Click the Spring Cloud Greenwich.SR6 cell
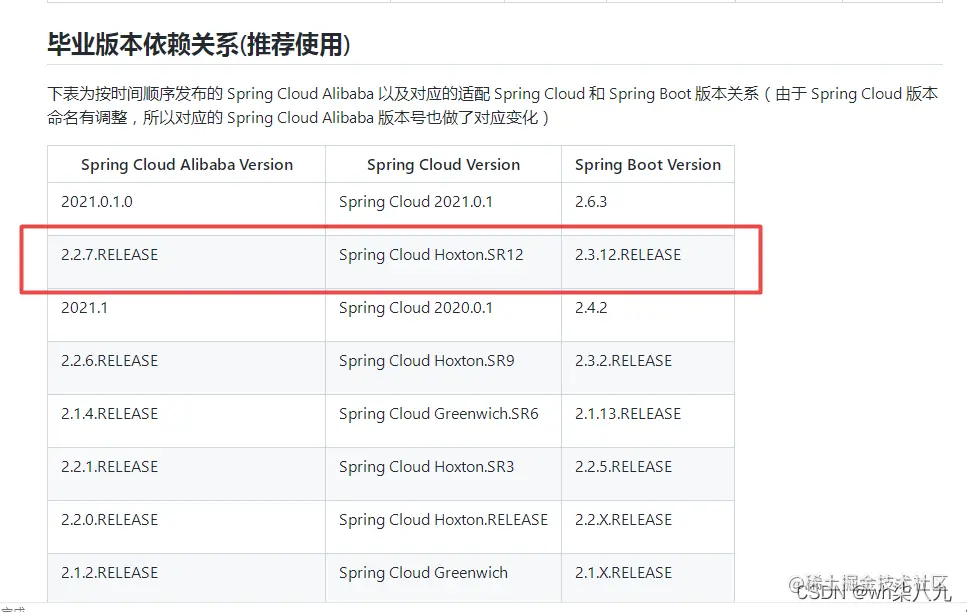Viewport: 967px width, 612px height. (x=443, y=421)
